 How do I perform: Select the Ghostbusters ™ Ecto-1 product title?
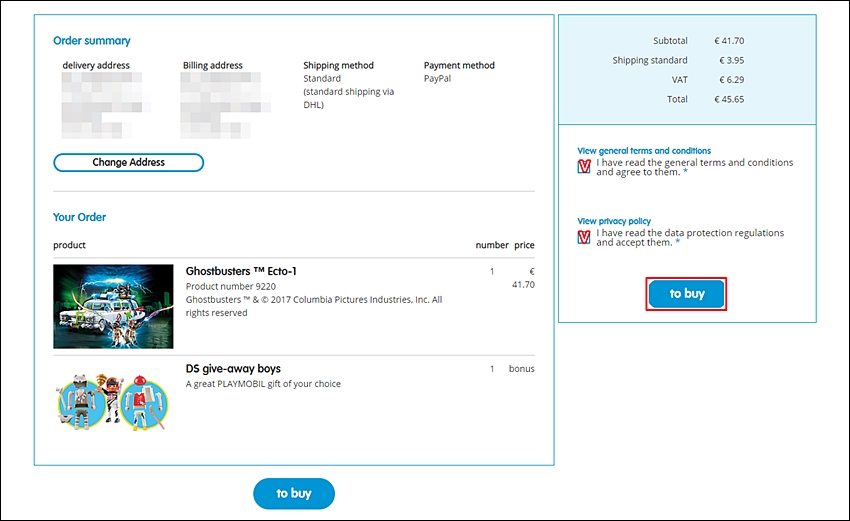point(241,271)
